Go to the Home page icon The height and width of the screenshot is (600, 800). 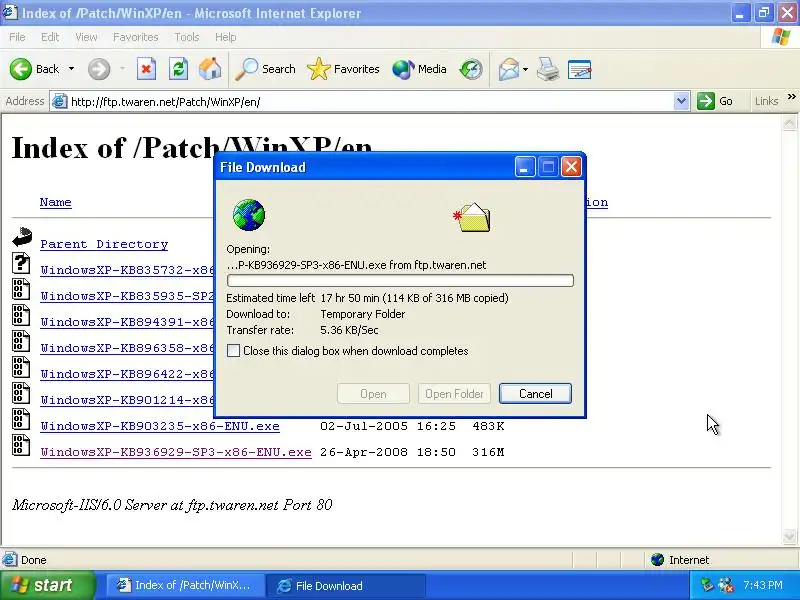[210, 69]
